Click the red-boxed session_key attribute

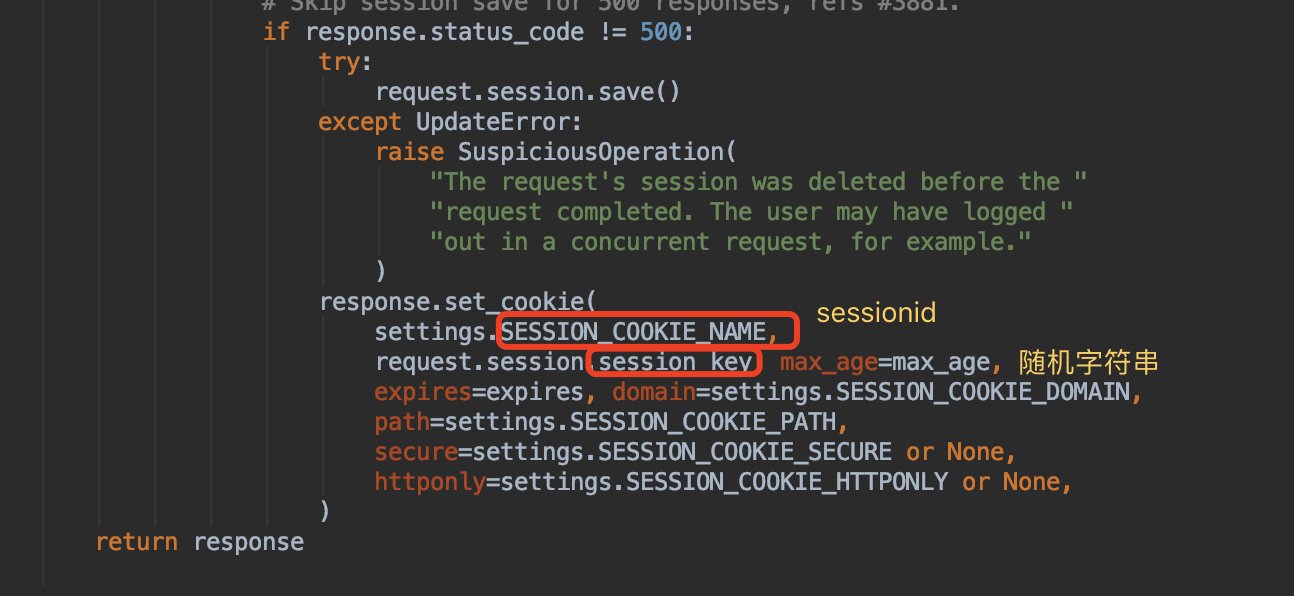(x=675, y=361)
